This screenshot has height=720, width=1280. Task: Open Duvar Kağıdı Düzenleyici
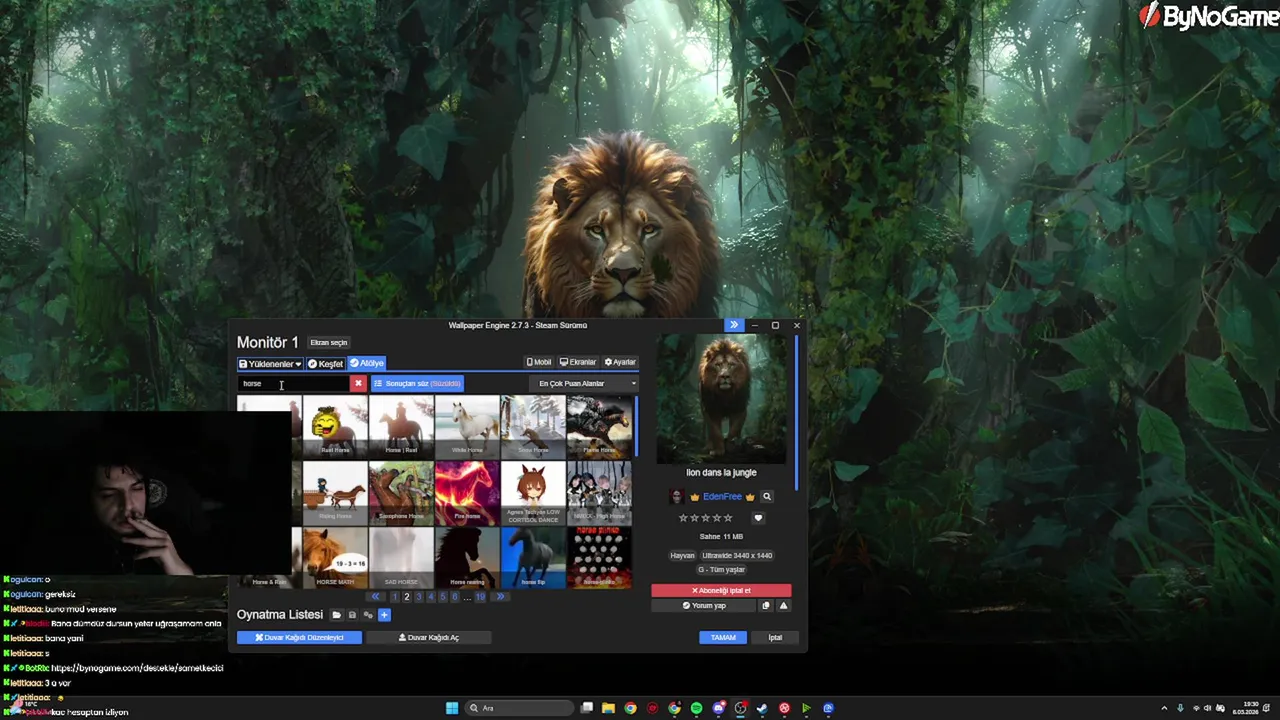click(x=299, y=637)
